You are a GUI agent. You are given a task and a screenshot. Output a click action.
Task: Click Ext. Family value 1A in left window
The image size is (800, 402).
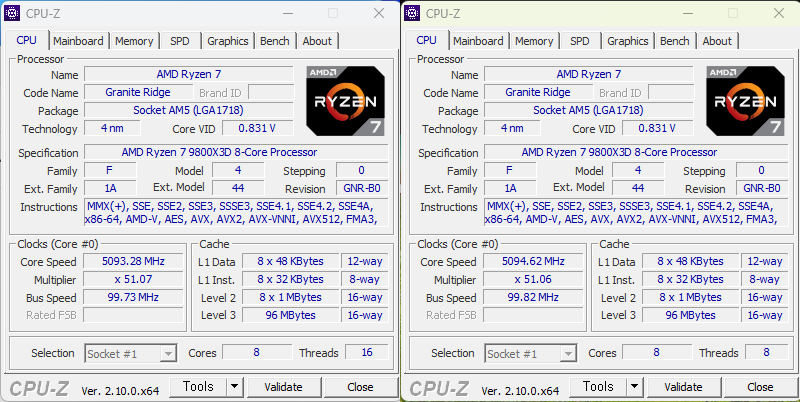click(x=110, y=188)
